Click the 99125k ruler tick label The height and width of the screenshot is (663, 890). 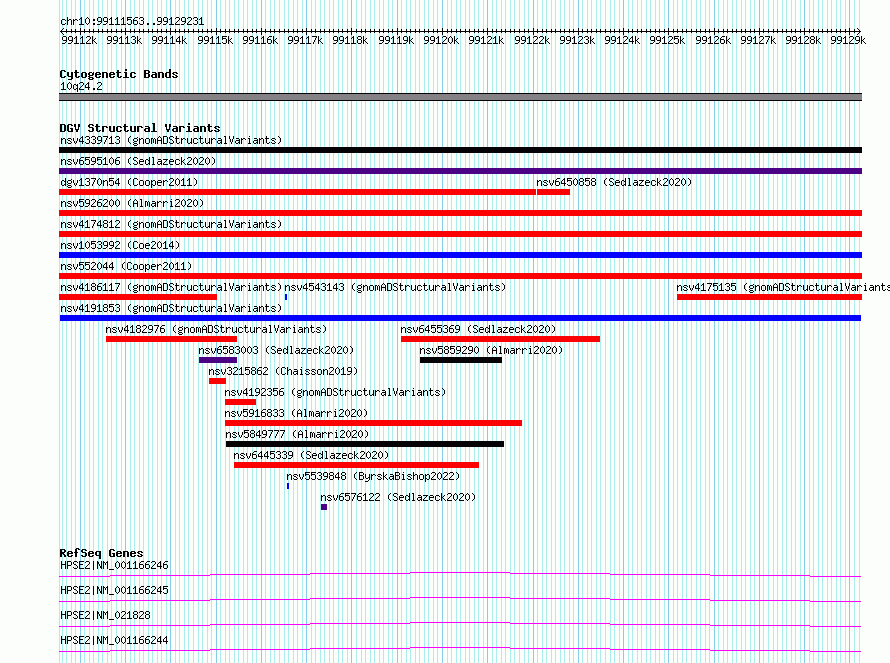click(x=667, y=40)
